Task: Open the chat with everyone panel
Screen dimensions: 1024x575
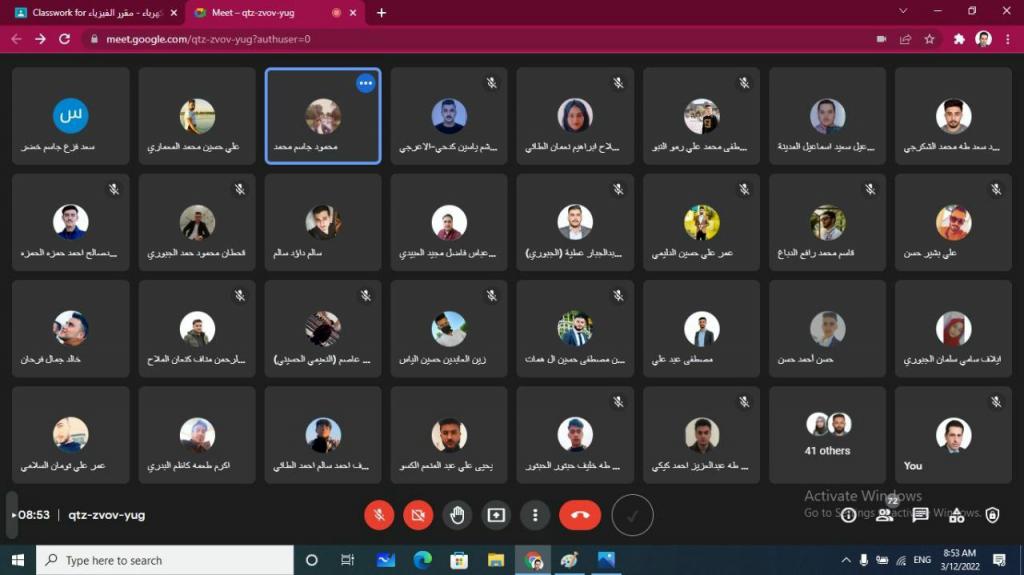Action: (920, 515)
